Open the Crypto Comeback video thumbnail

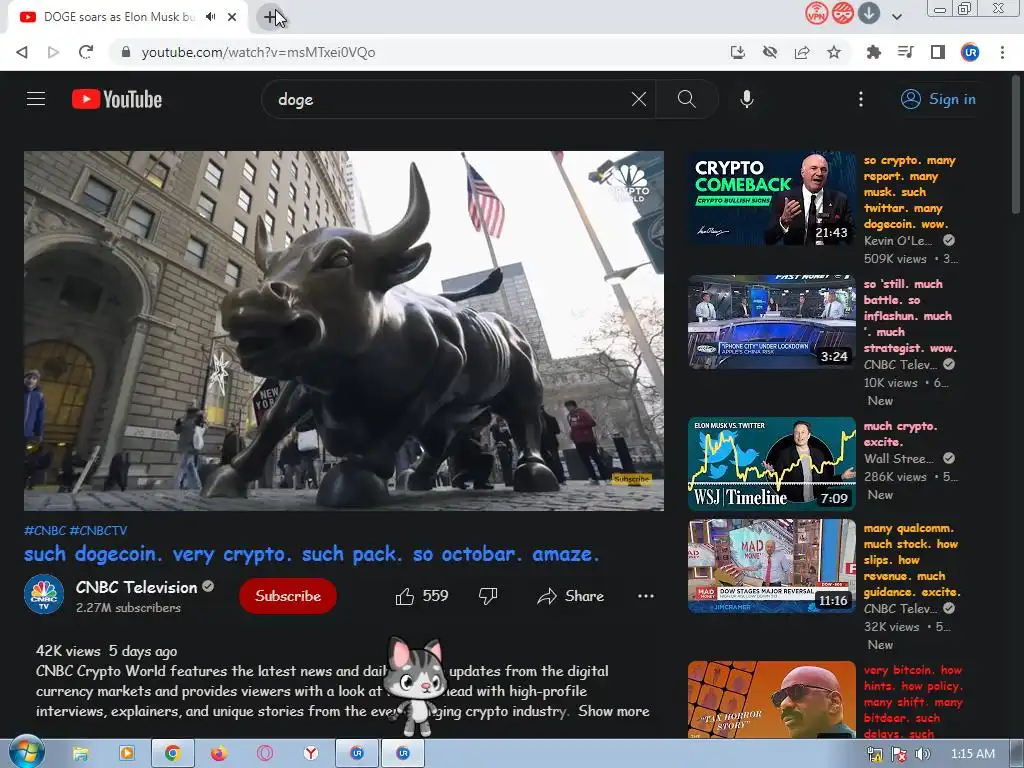click(771, 199)
